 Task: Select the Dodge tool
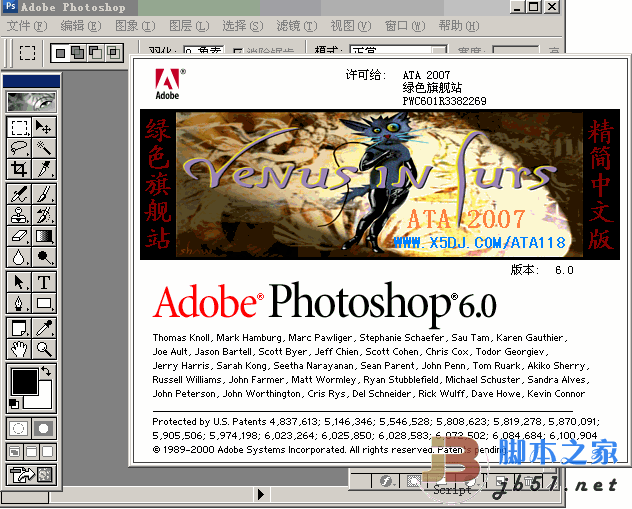(44, 257)
